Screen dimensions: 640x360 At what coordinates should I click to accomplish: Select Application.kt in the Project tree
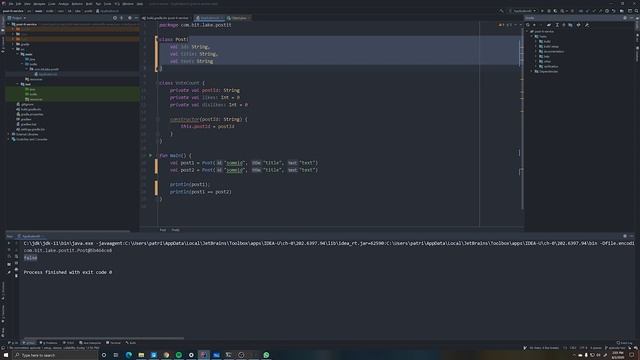click(x=46, y=74)
